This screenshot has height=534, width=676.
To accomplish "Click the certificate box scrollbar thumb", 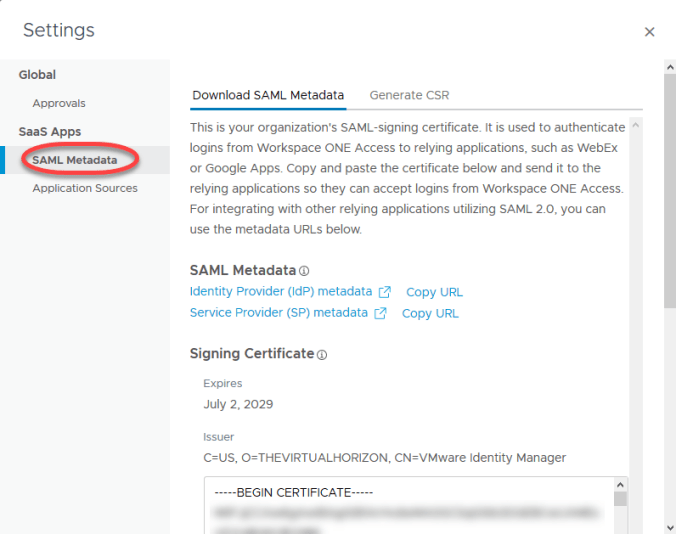I will point(620,499).
